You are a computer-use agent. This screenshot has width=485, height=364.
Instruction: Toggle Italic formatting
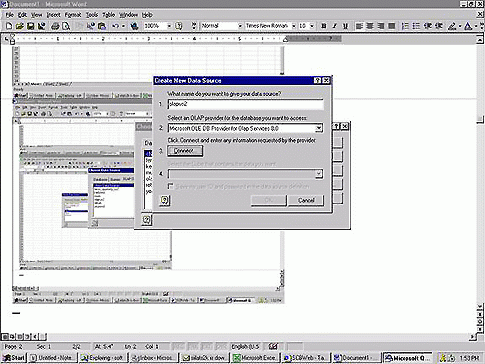334,26
